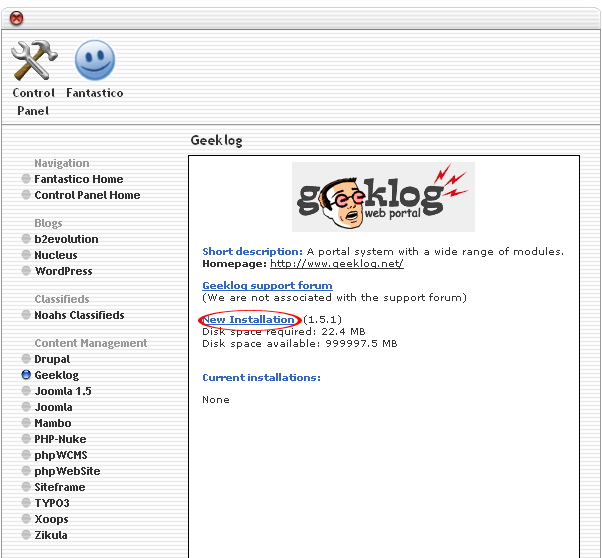602x558 pixels.
Task: Click bullet icon beside Control Panel Home
Action: [x=26, y=195]
